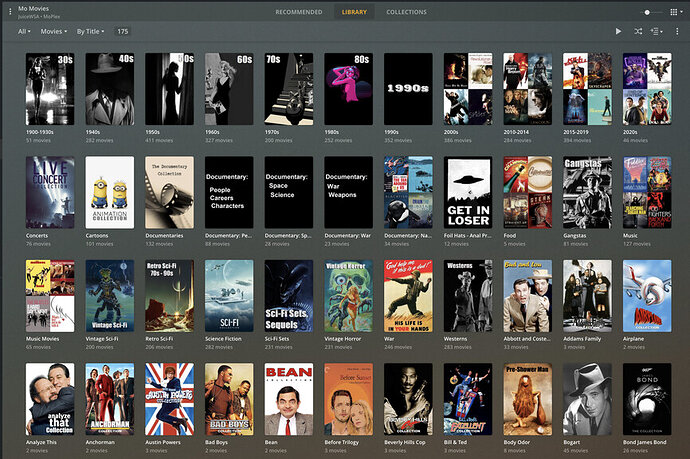Play all movies in library
Image resolution: width=690 pixels, height=459 pixels.
pos(618,31)
